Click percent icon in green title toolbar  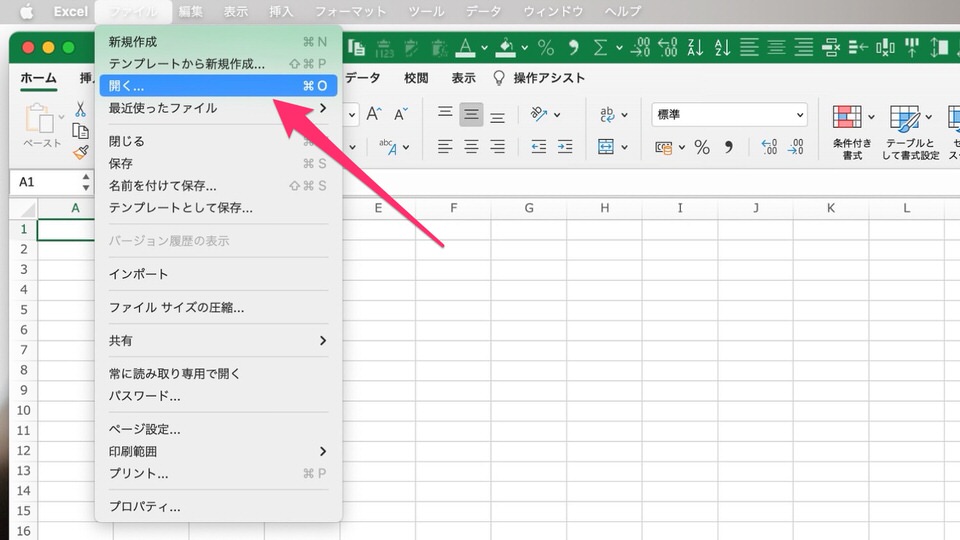coord(546,47)
